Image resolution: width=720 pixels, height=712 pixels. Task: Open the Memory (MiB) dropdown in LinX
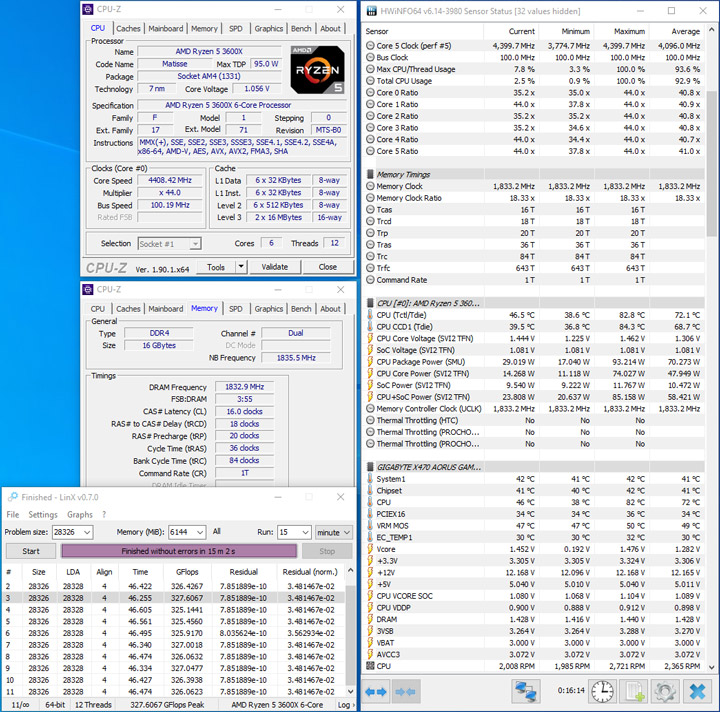202,533
